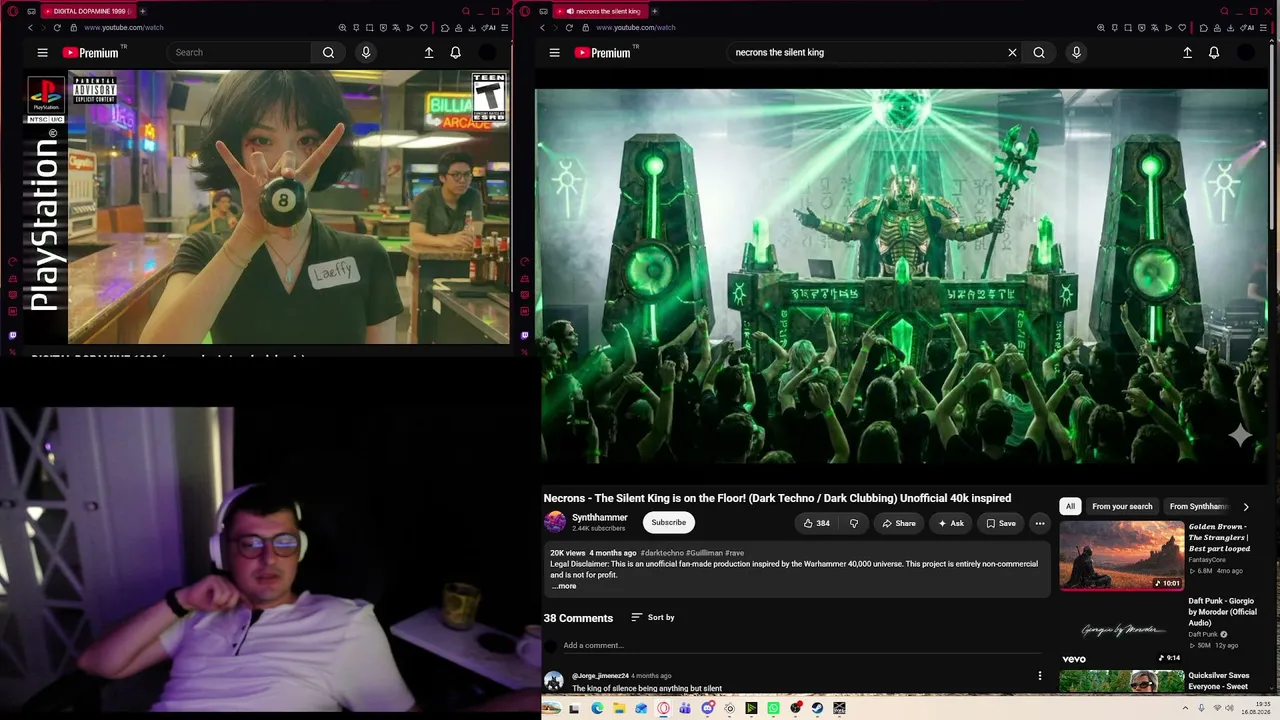Go back in left browser window
1280x720 pixels.
tap(30, 28)
